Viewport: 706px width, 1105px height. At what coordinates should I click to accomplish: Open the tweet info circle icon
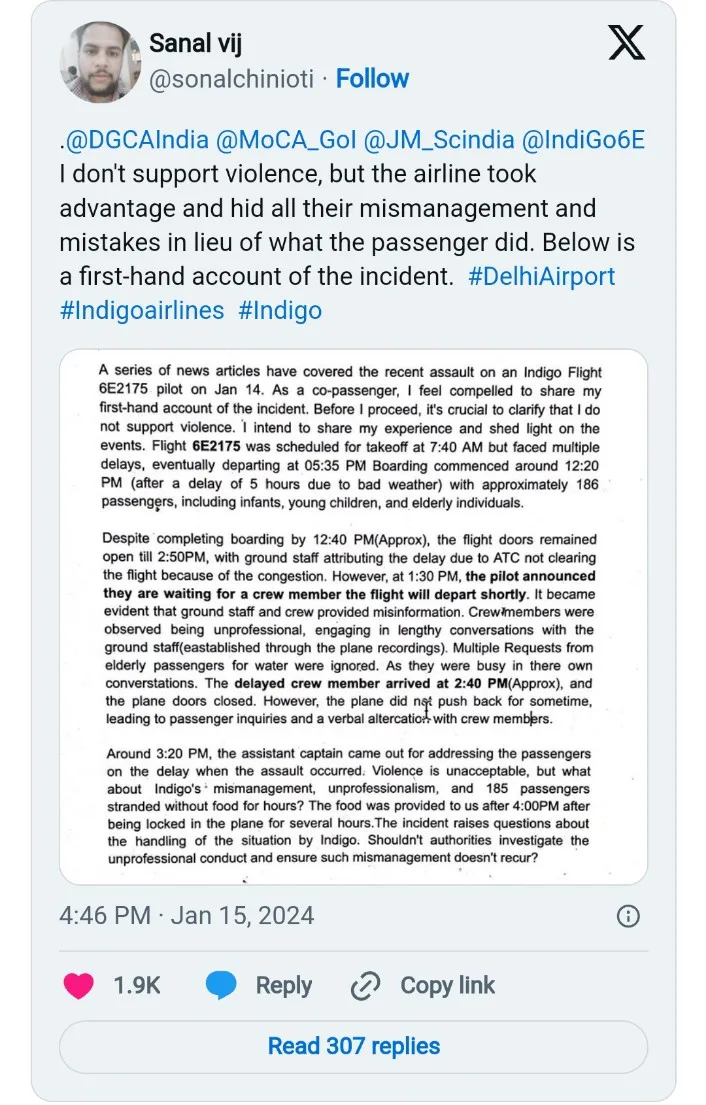pos(627,915)
